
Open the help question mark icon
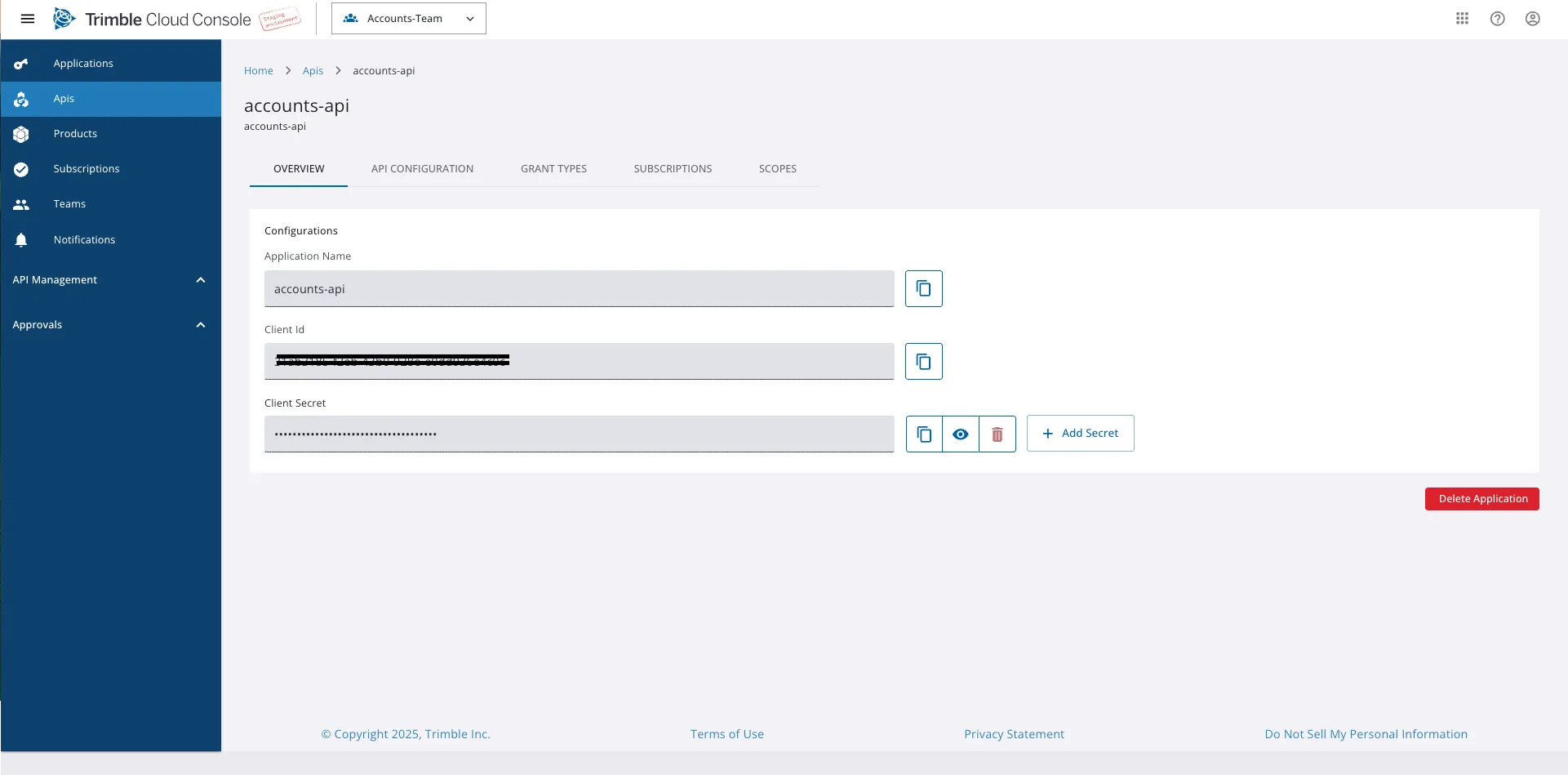pos(1497,19)
